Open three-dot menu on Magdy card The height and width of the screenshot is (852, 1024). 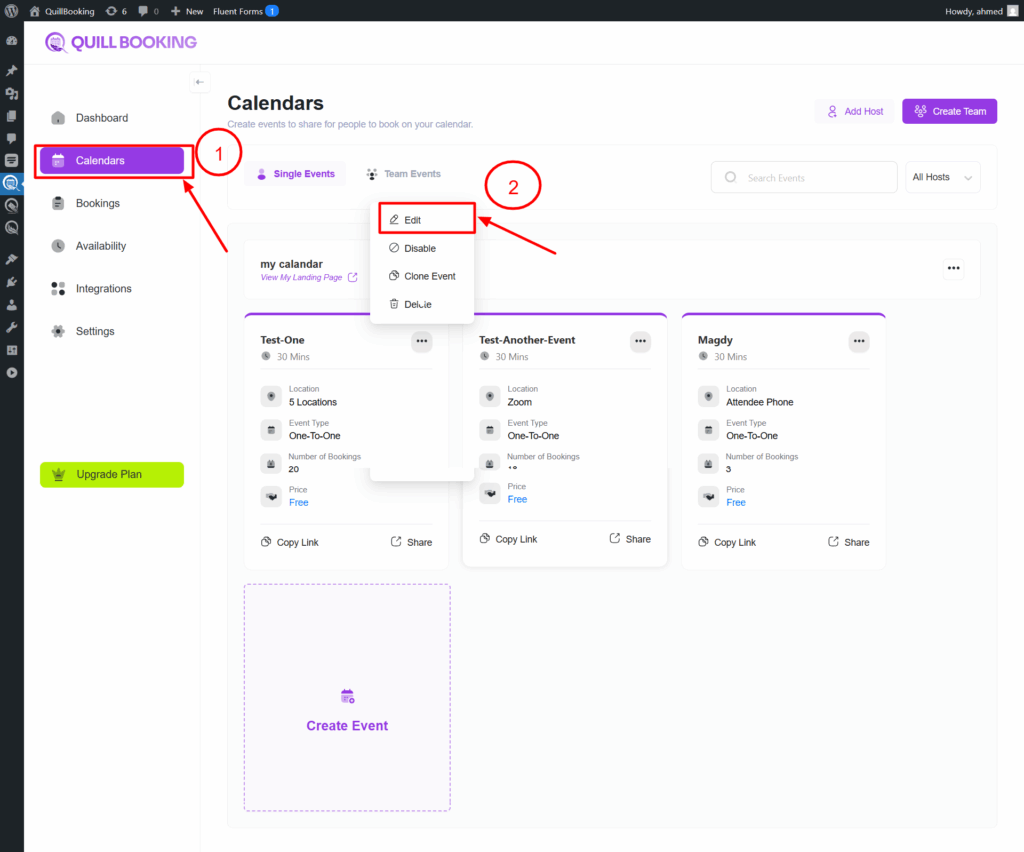tap(859, 341)
